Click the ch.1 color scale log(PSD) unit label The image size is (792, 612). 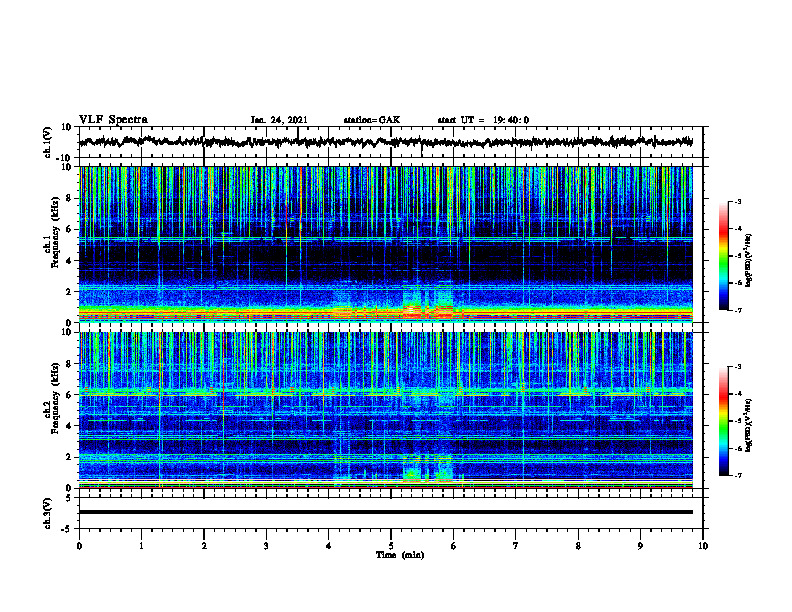point(749,261)
